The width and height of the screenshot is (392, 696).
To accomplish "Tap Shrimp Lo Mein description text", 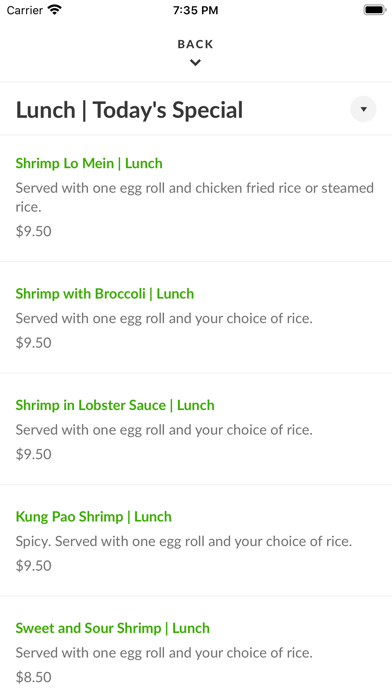I will pos(194,197).
